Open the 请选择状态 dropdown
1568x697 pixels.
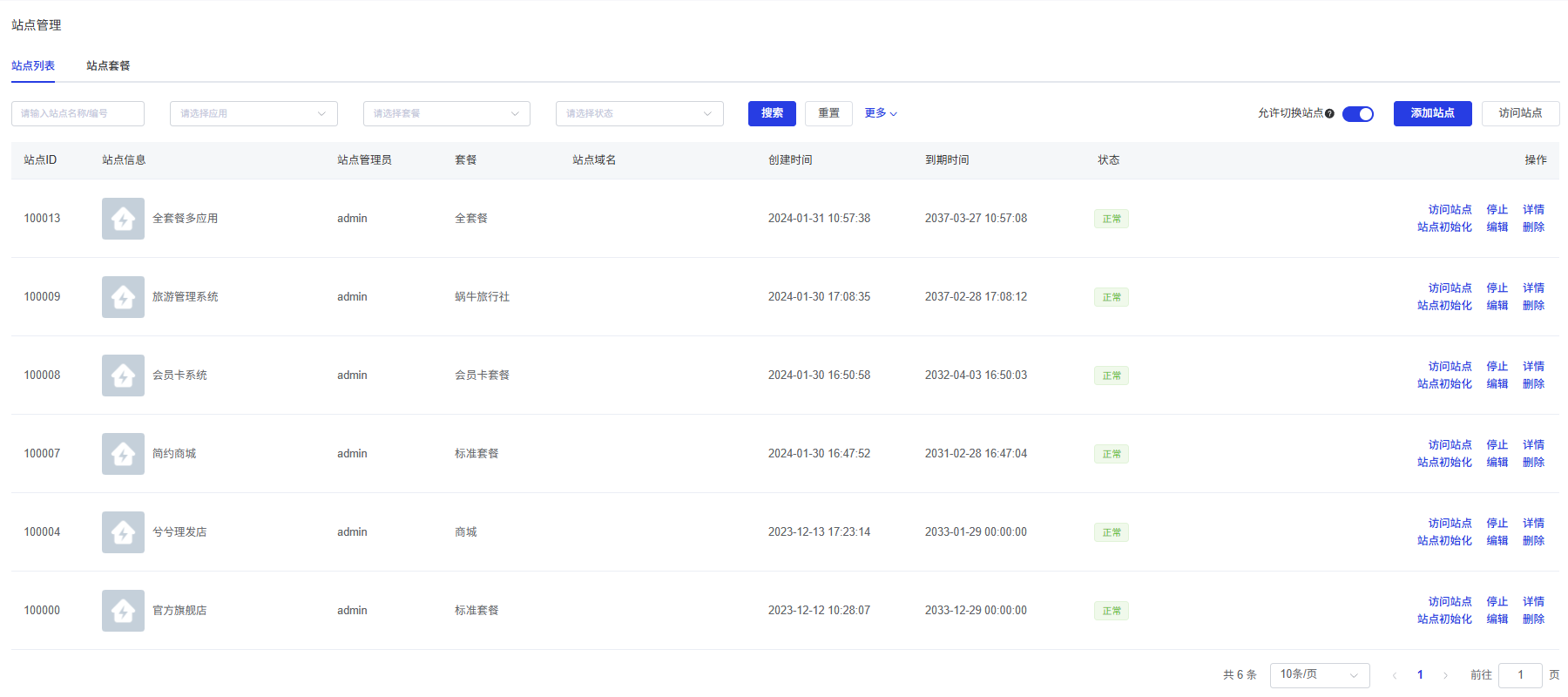point(639,114)
